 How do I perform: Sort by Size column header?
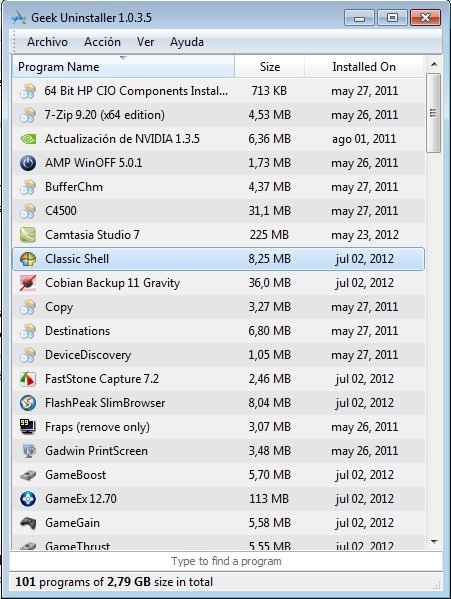[x=270, y=66]
